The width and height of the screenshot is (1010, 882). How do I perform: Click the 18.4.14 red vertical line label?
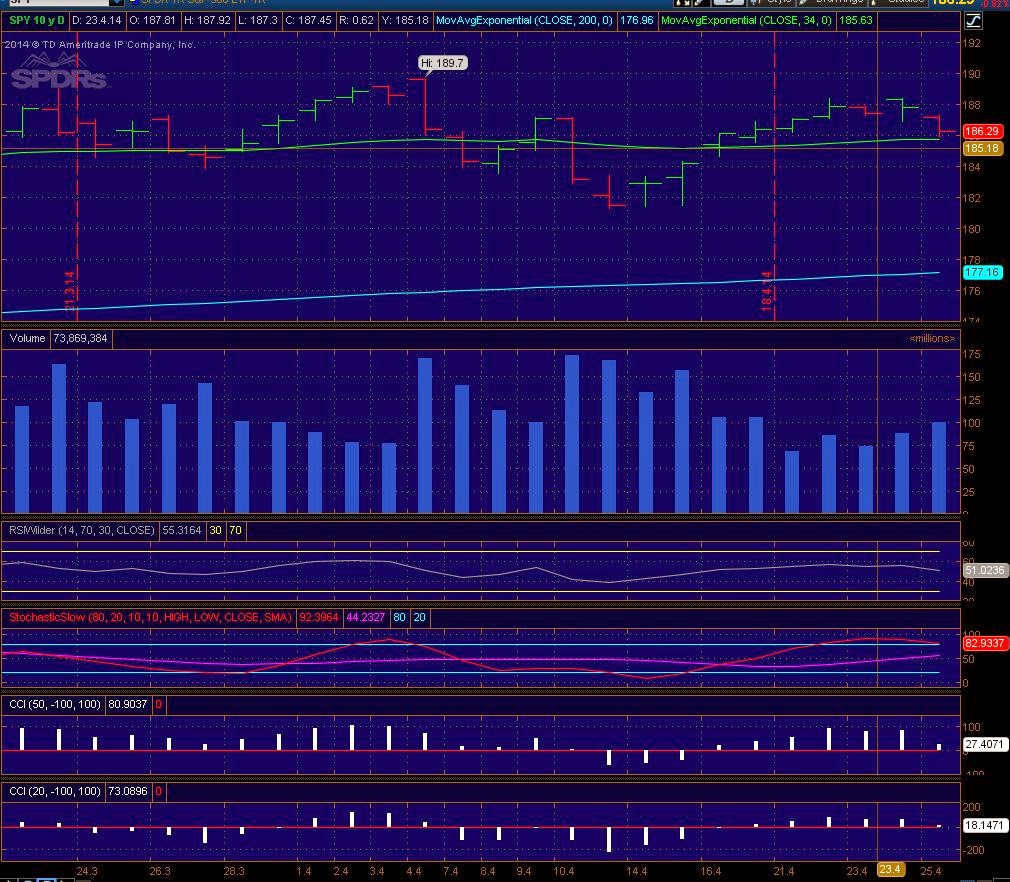pyautogui.click(x=767, y=291)
